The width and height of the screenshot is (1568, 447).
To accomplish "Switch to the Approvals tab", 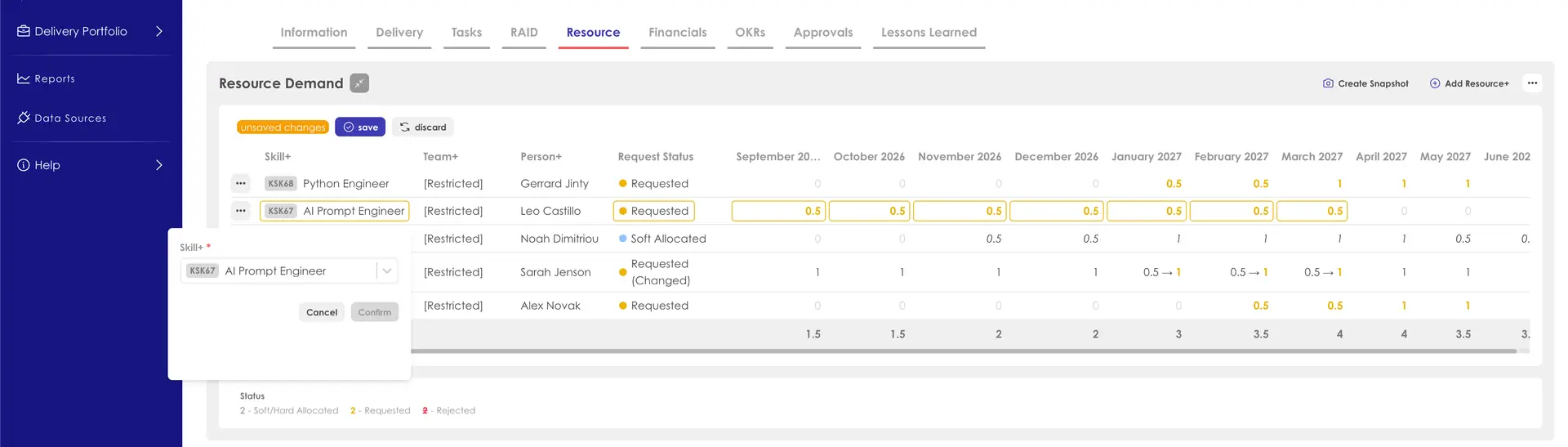I will pyautogui.click(x=823, y=33).
